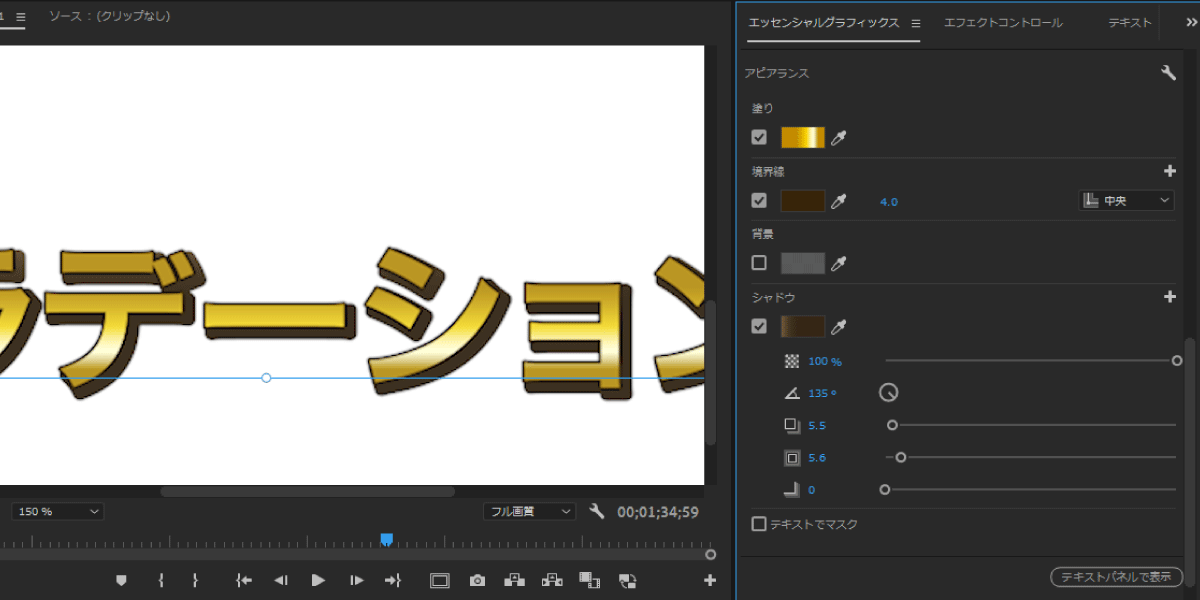The height and width of the screenshot is (600, 1200).
Task: Add another shadow with シャドウ plus icon
Action: 1170,297
